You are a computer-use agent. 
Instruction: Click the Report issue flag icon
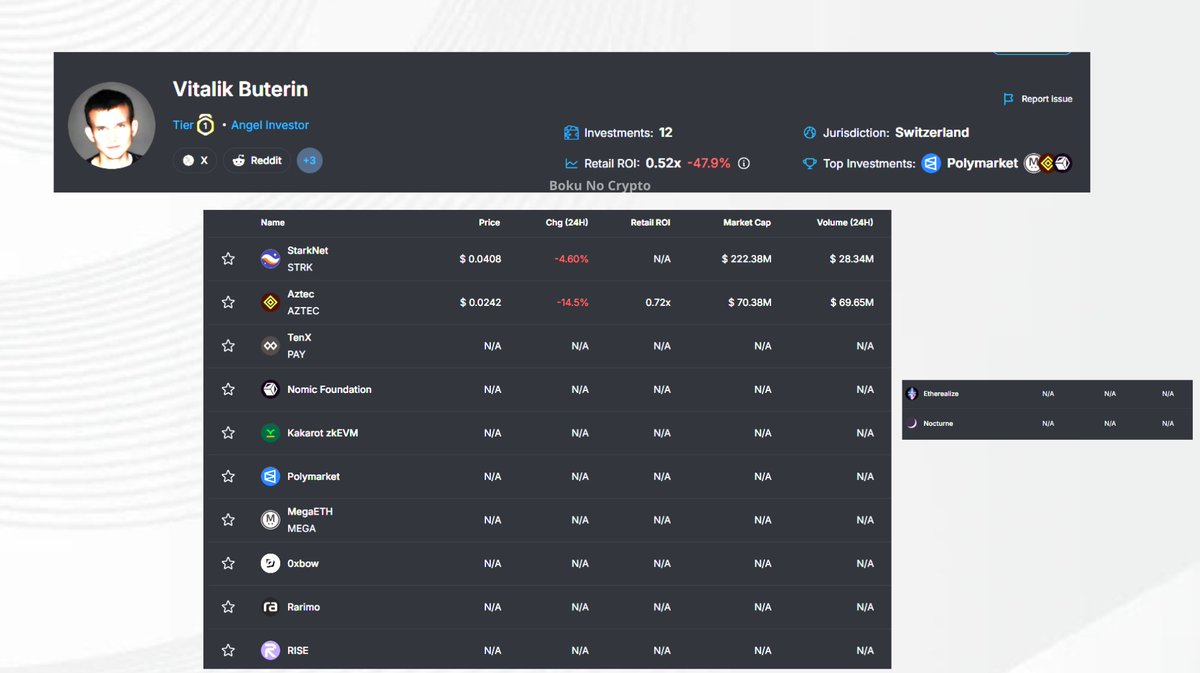[x=1008, y=99]
